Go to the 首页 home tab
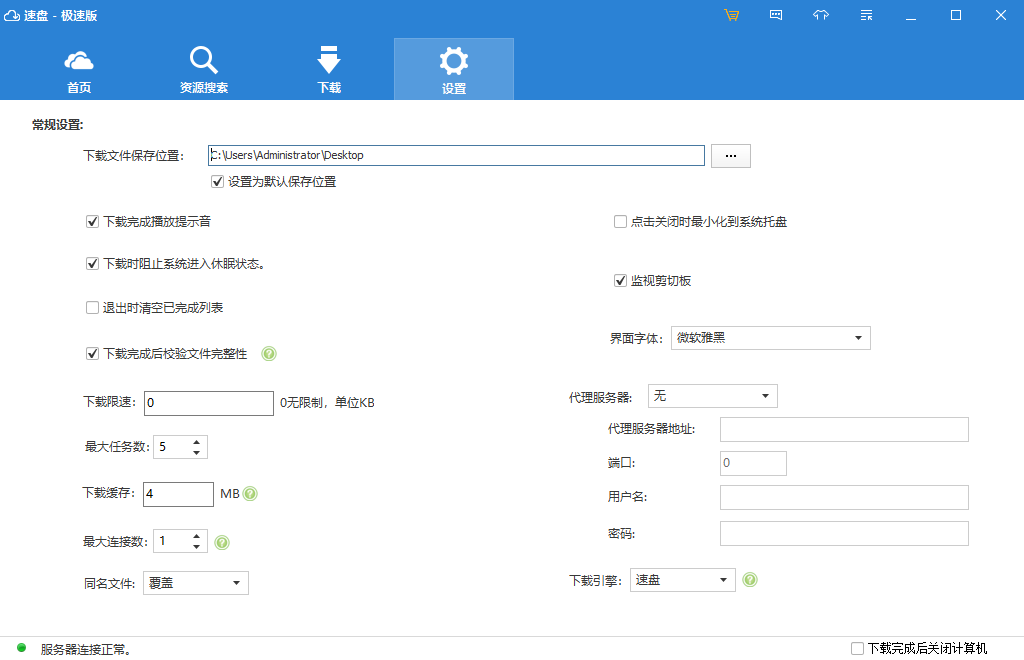This screenshot has width=1024, height=660. coord(79,71)
